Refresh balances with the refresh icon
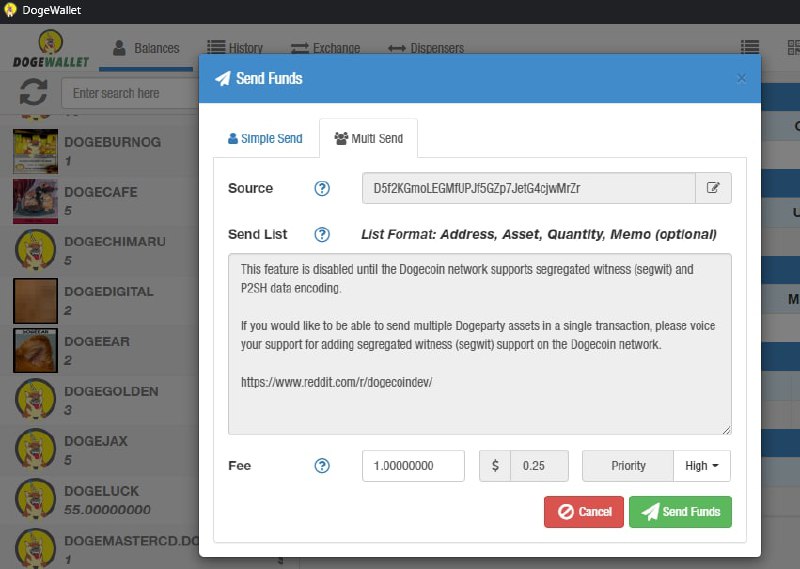 (34, 92)
